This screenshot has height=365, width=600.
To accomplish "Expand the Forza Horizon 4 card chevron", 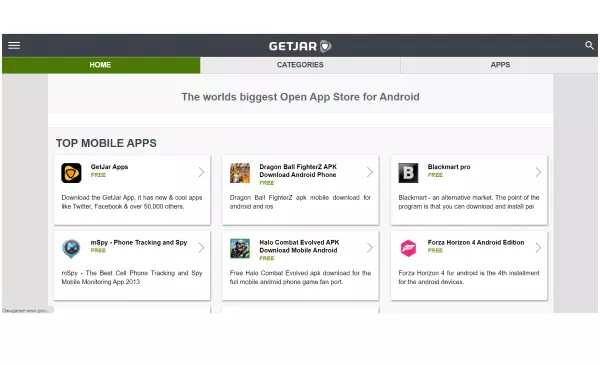I will pyautogui.click(x=538, y=248).
